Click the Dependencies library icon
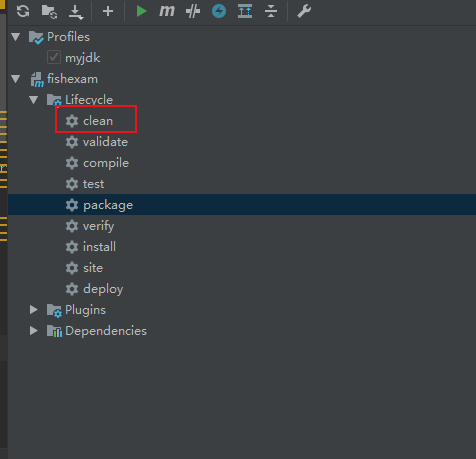This screenshot has width=476, height=459. pyautogui.click(x=54, y=331)
